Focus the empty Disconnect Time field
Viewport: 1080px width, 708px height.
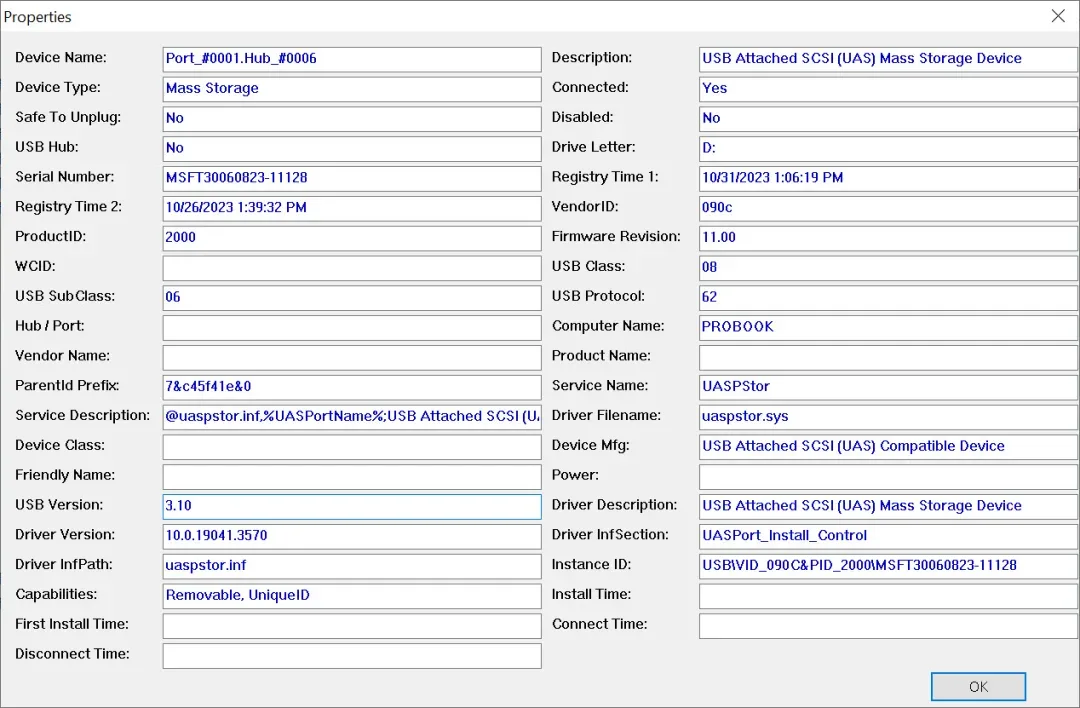tap(351, 656)
